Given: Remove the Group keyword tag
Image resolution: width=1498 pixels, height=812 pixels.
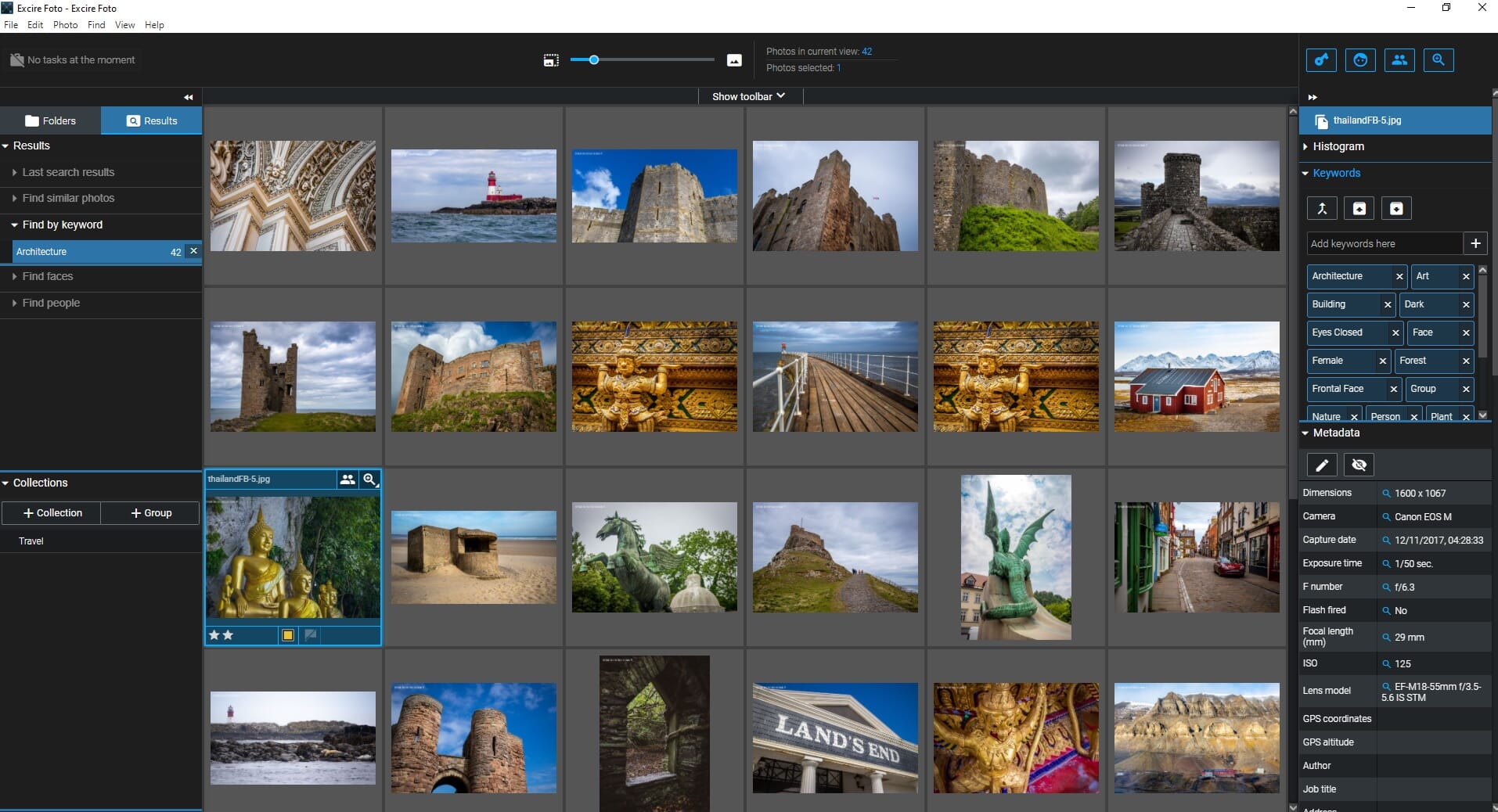Looking at the screenshot, I should [1466, 389].
